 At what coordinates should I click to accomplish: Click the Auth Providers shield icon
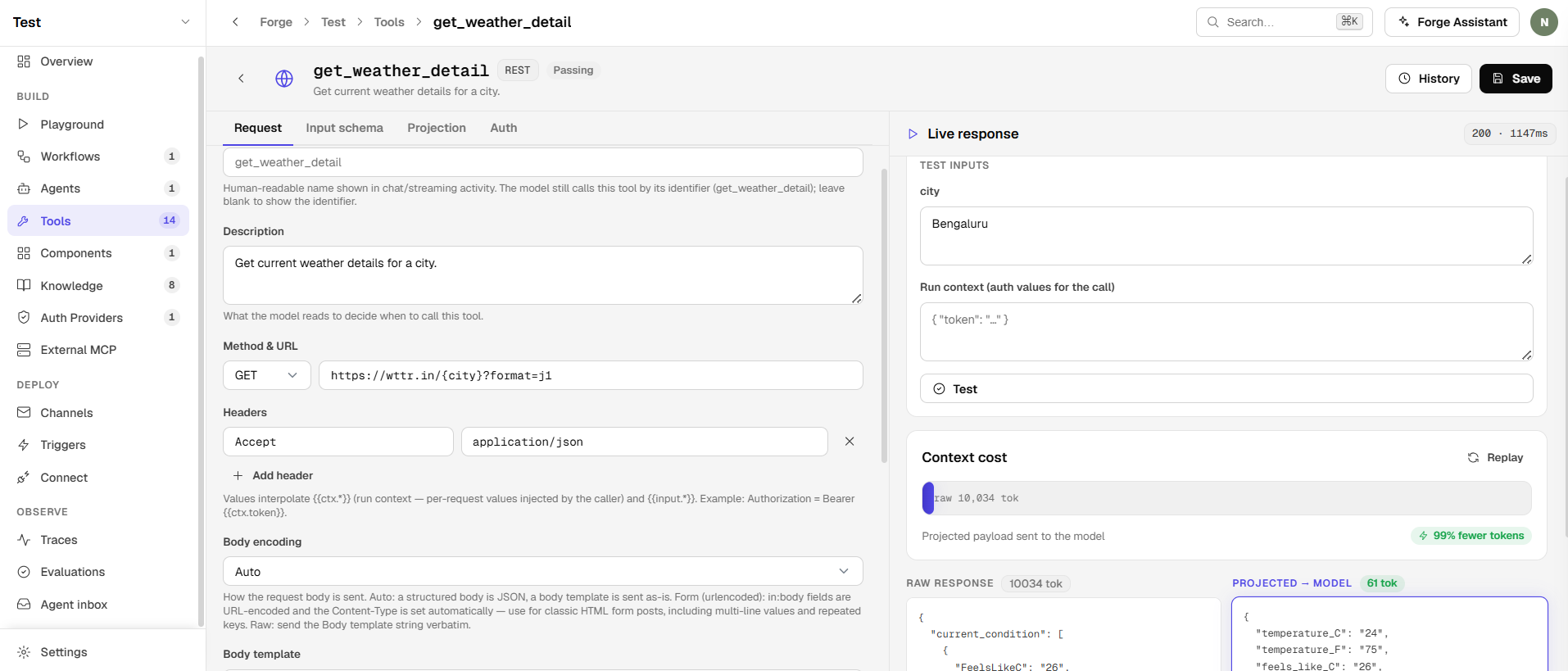coord(24,317)
